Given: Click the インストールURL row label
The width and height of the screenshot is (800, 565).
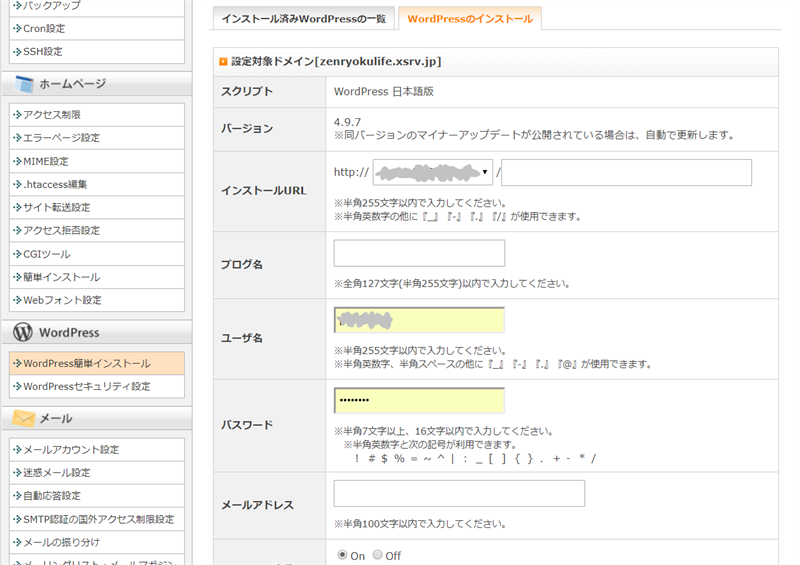Looking at the screenshot, I should 264,191.
